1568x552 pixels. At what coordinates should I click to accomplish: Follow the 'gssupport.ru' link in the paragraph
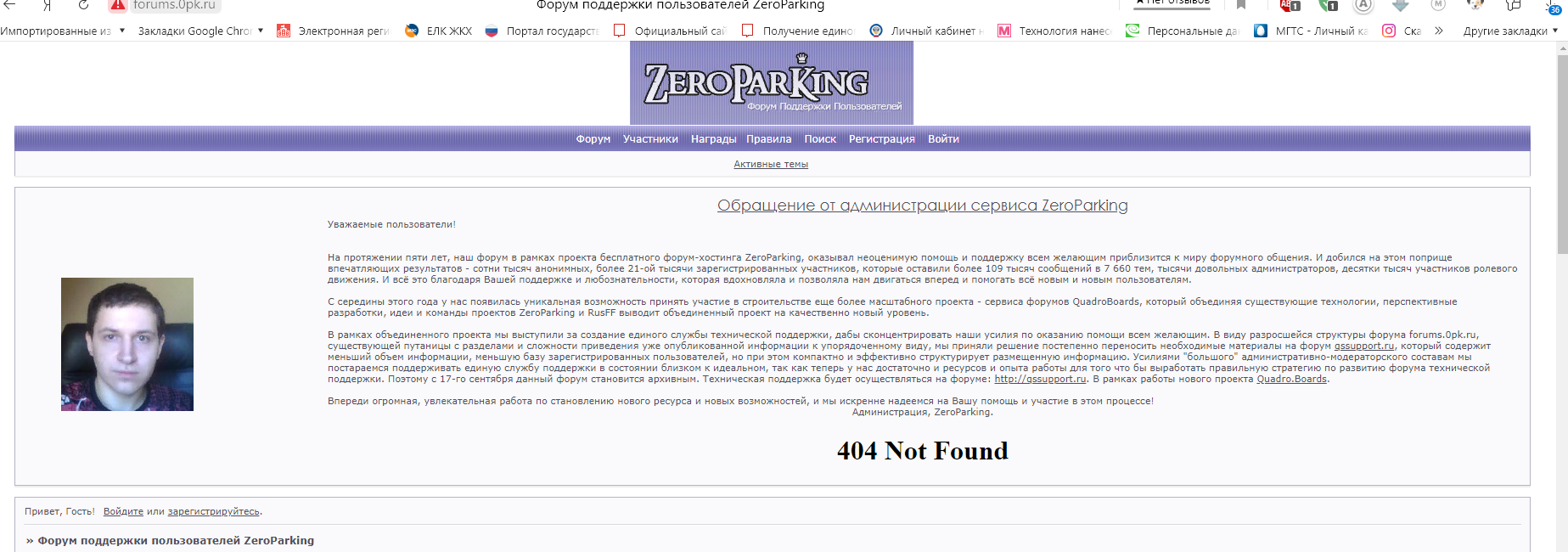pyautogui.click(x=1364, y=346)
